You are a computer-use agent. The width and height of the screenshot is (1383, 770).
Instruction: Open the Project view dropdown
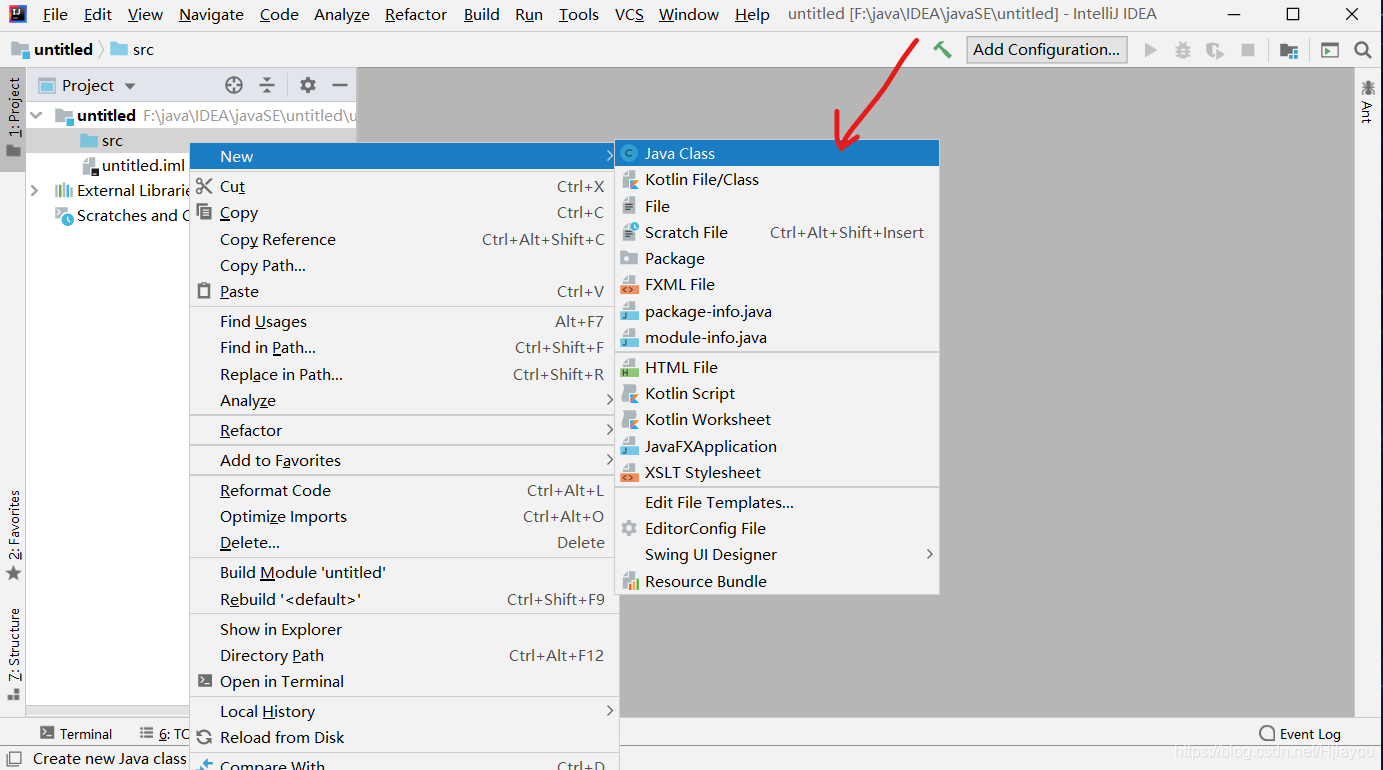(130, 86)
